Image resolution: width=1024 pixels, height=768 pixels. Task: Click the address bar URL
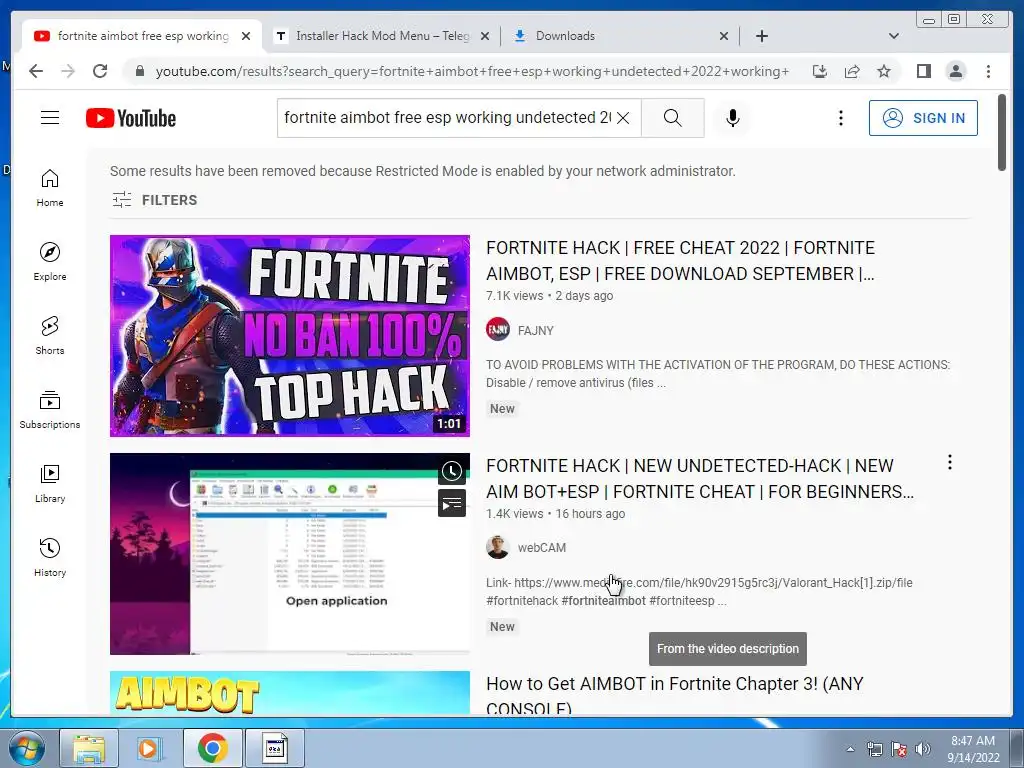click(472, 71)
